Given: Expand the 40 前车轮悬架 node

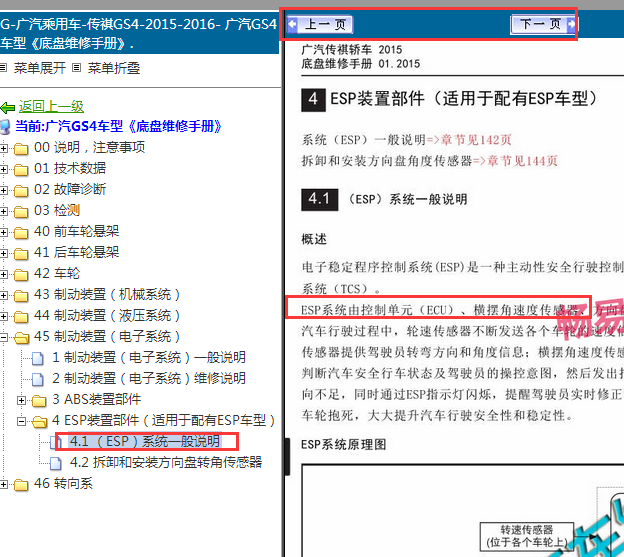Looking at the screenshot, I should pos(3,232).
